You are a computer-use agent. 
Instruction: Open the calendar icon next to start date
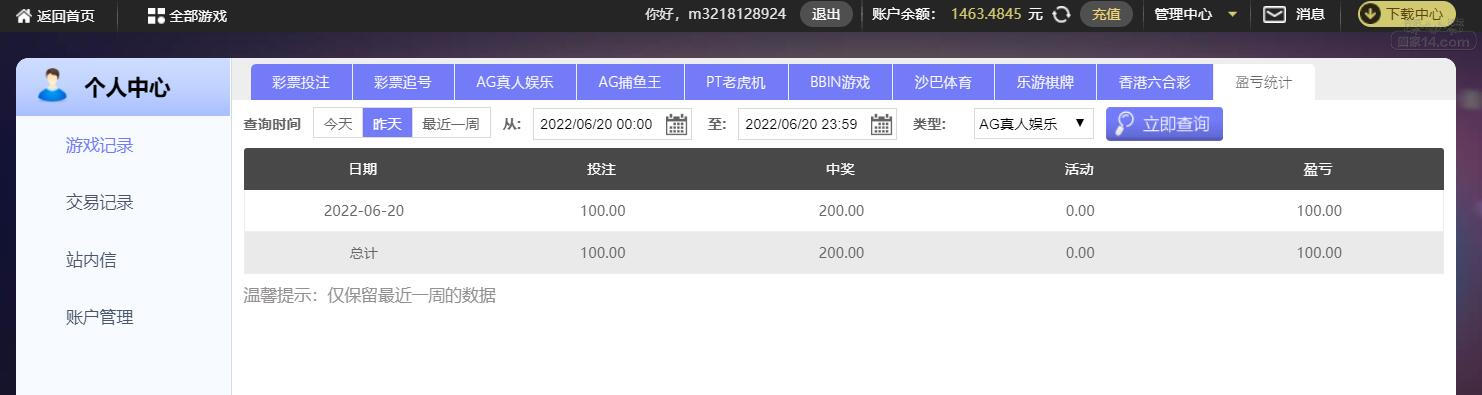coord(677,124)
